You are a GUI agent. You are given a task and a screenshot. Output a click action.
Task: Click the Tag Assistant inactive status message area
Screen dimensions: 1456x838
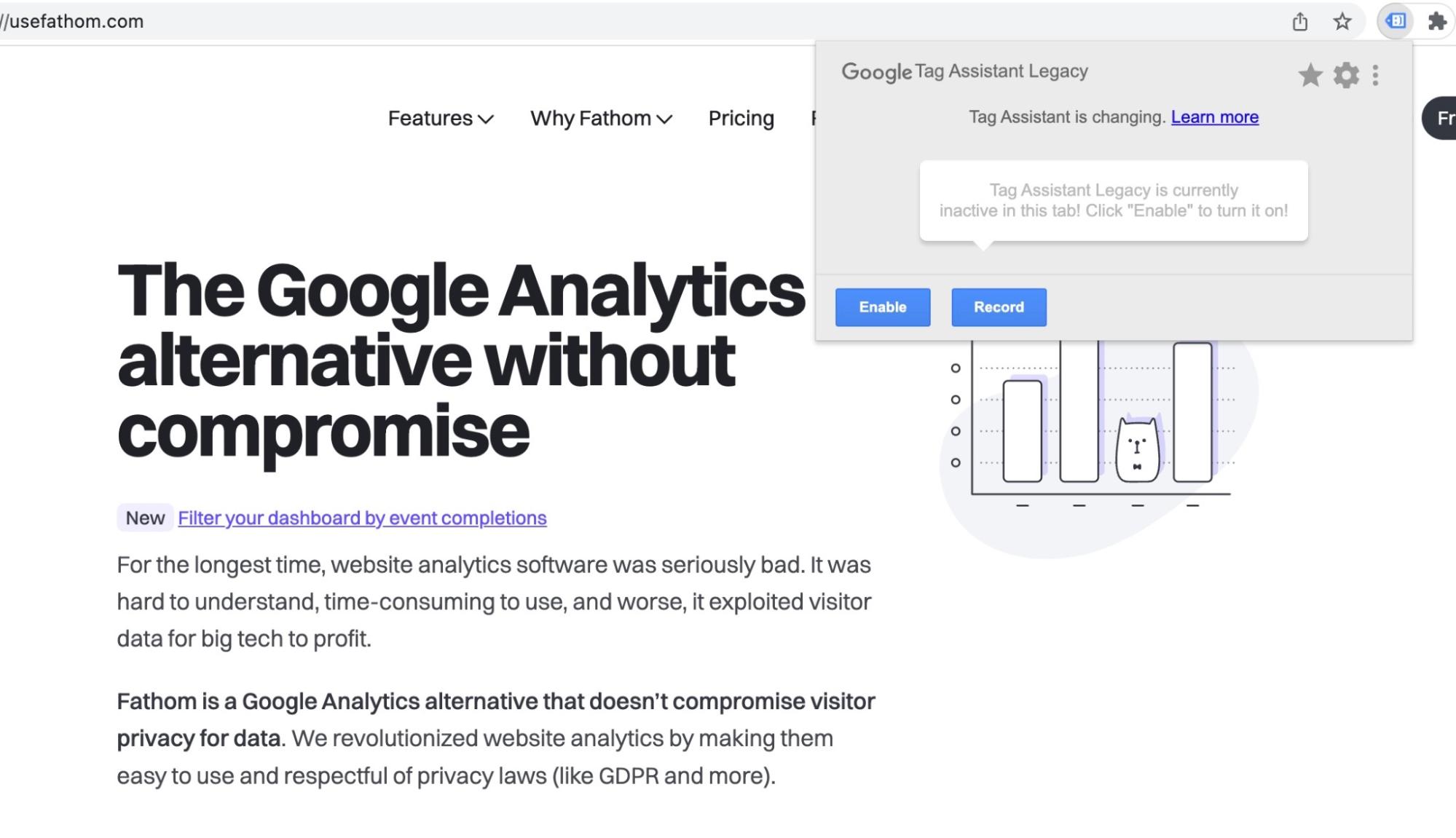[1114, 200]
